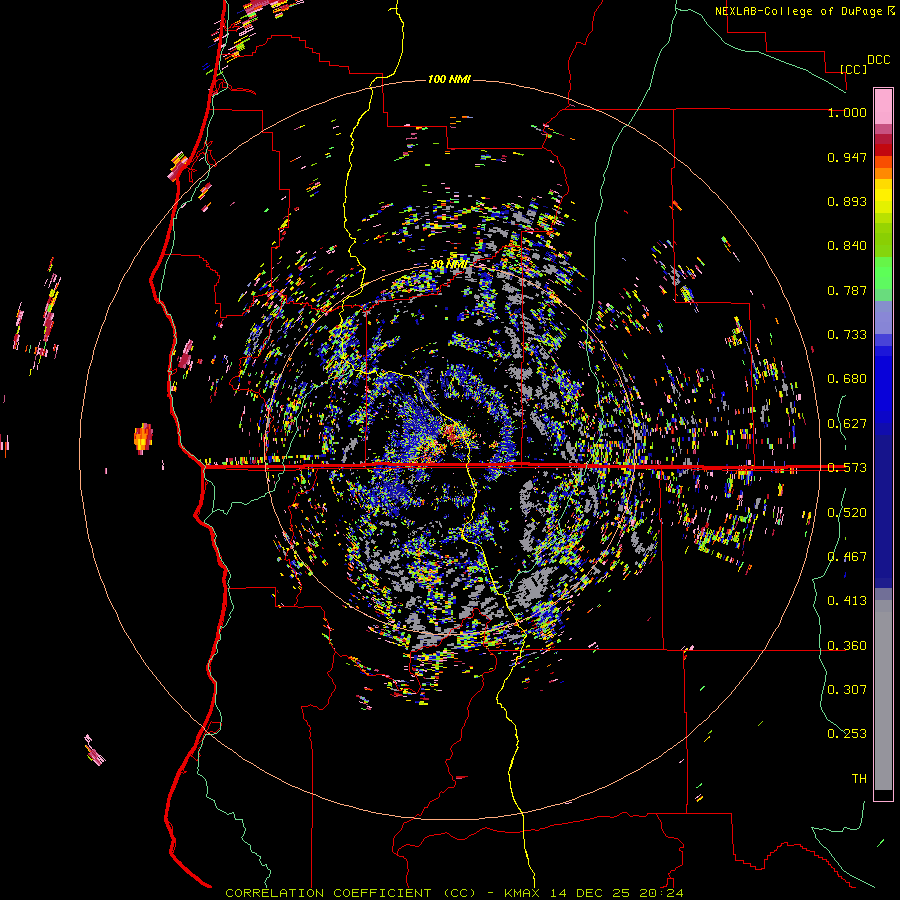900x900 pixels.
Task: Pick the 0.573 scale value
Action: (x=847, y=468)
